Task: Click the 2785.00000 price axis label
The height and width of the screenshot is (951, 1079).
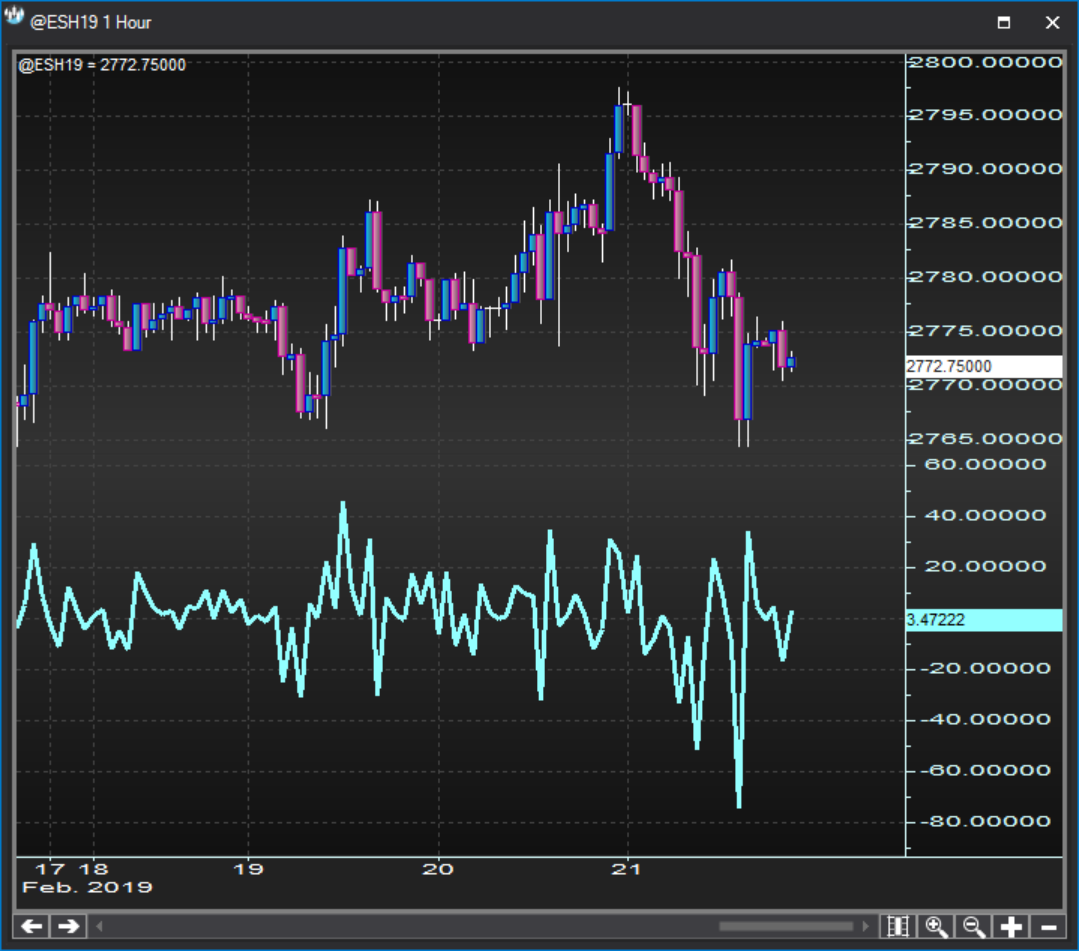Action: (x=986, y=223)
